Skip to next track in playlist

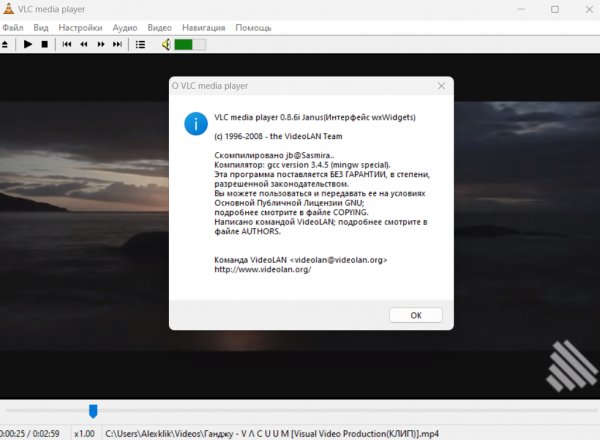(x=117, y=44)
